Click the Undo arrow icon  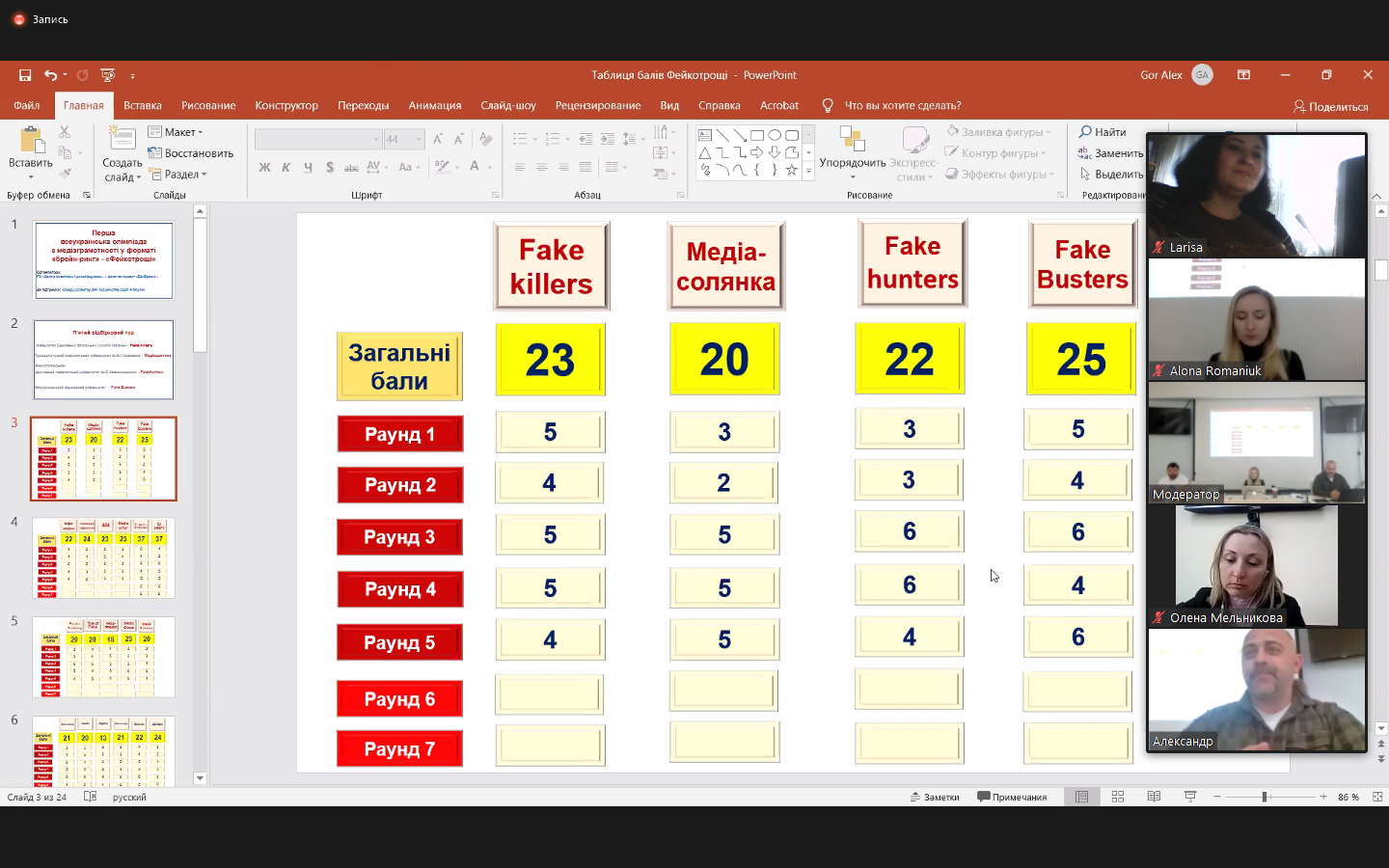[50, 75]
